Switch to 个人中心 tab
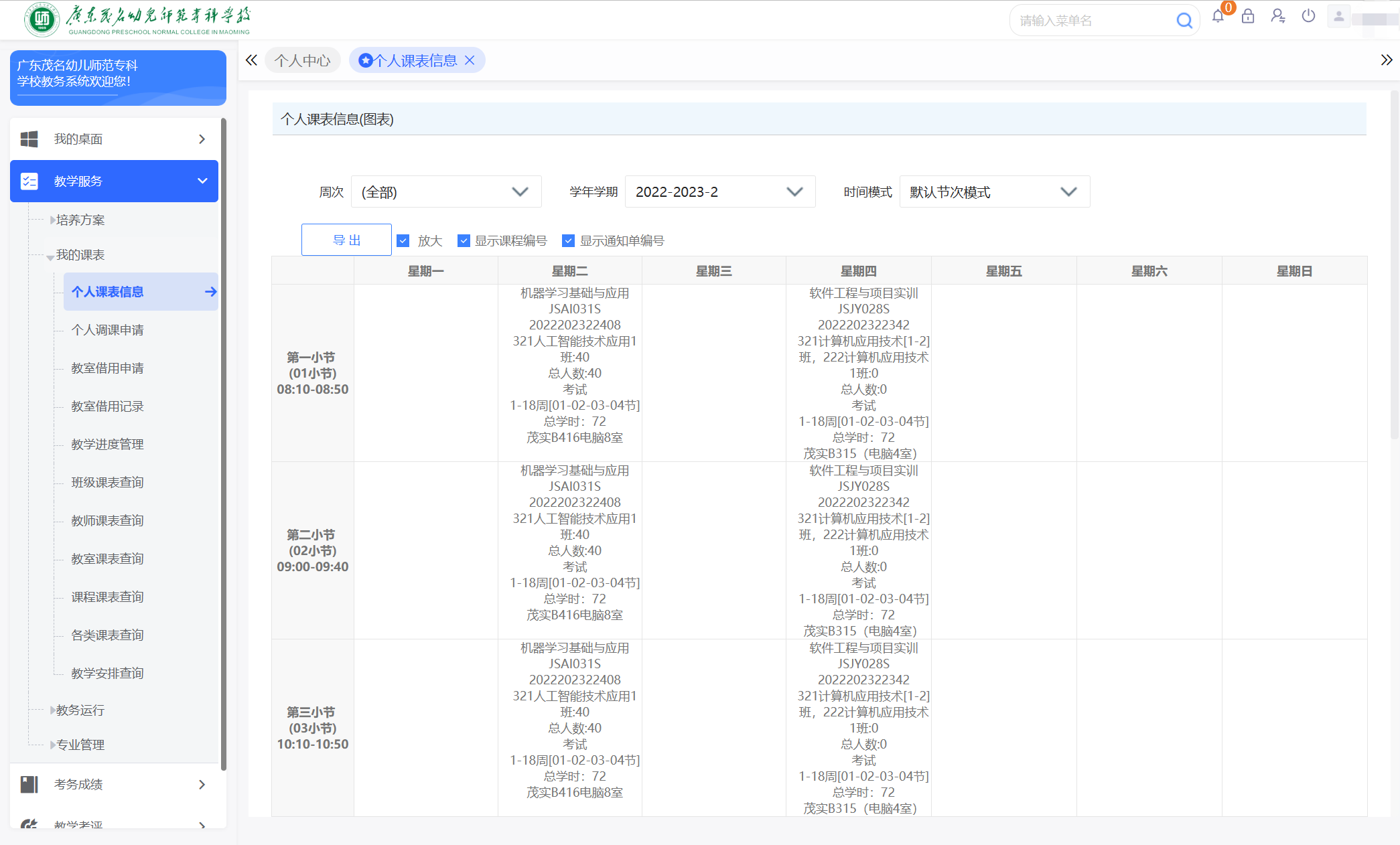 (x=302, y=61)
